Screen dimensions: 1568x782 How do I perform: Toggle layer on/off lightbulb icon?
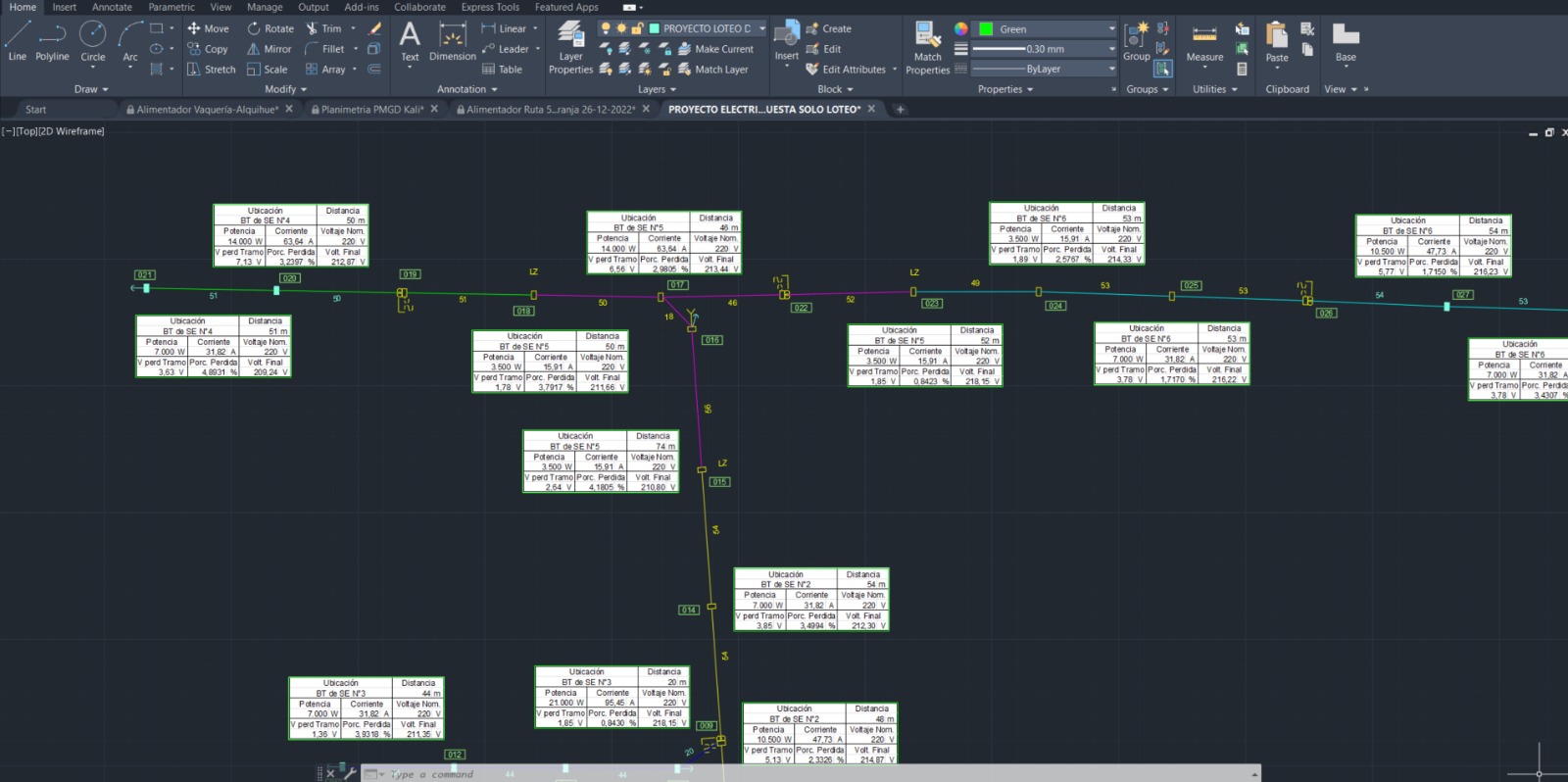[606, 28]
